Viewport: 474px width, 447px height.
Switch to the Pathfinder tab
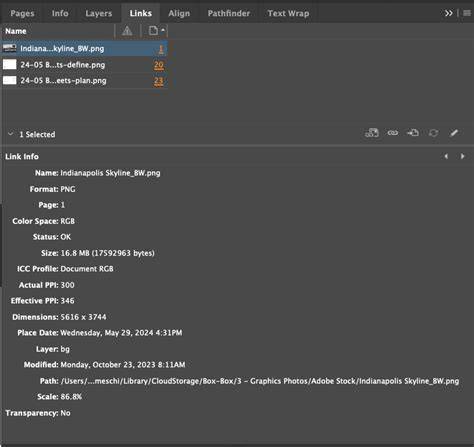(229, 13)
